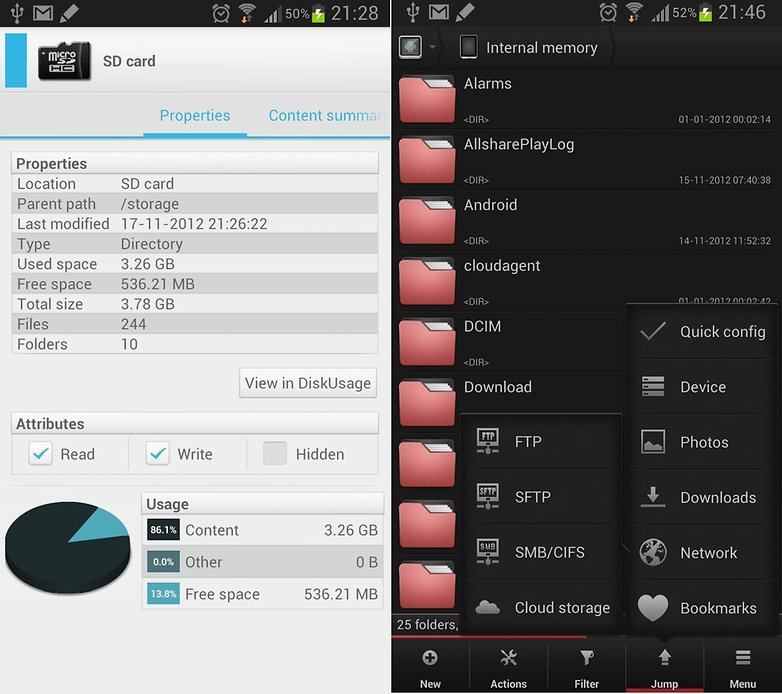Choose Device in Jump menu

tap(701, 387)
